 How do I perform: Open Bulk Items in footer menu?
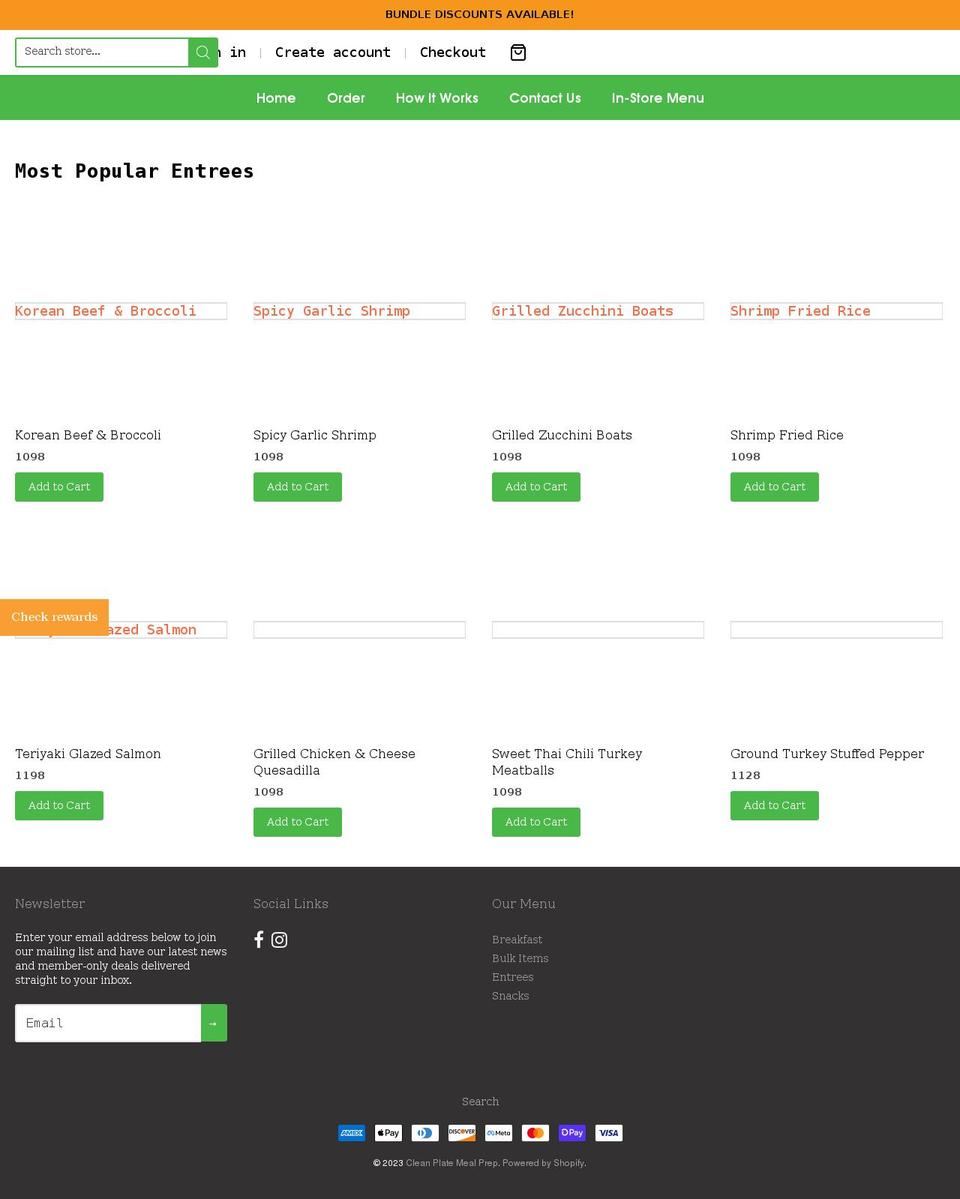click(x=520, y=958)
